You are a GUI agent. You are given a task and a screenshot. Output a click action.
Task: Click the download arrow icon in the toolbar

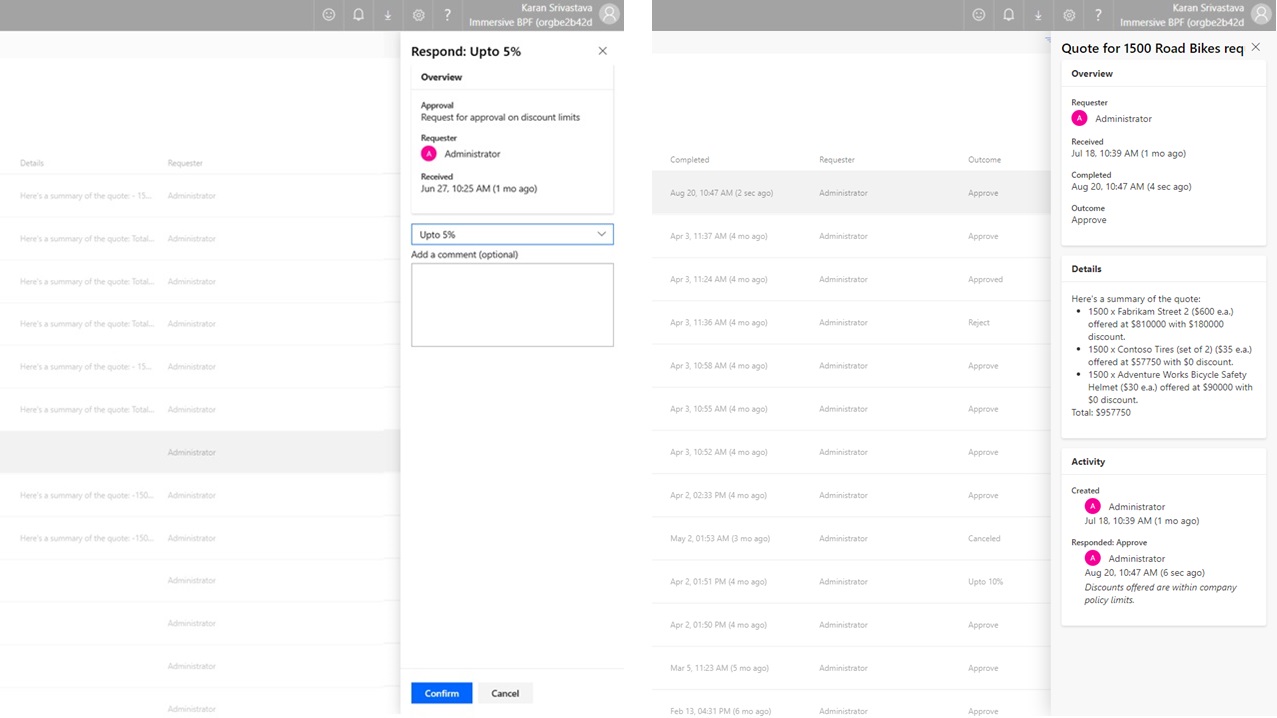[x=387, y=14]
